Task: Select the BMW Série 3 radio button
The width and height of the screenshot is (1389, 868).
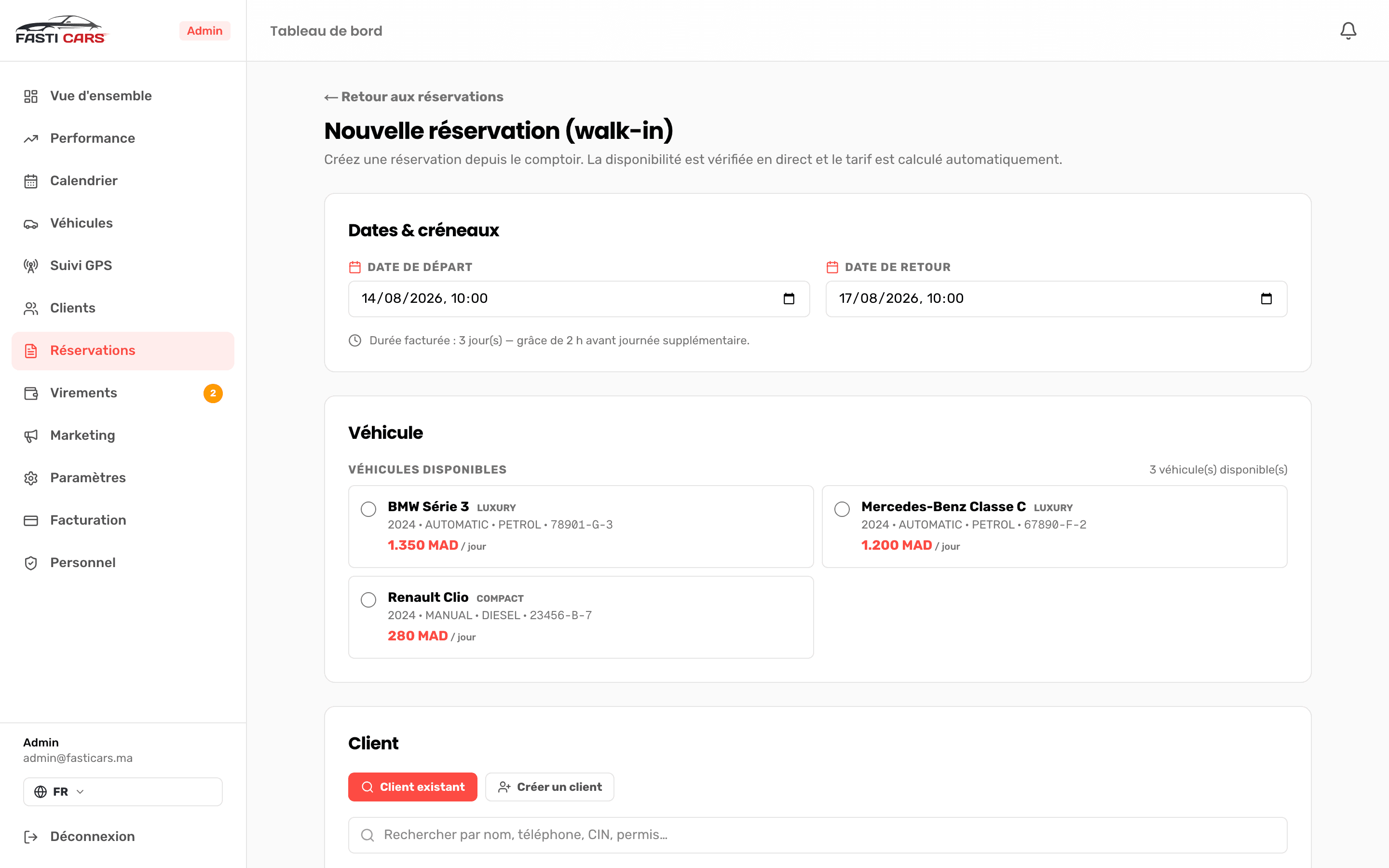Action: [x=368, y=509]
